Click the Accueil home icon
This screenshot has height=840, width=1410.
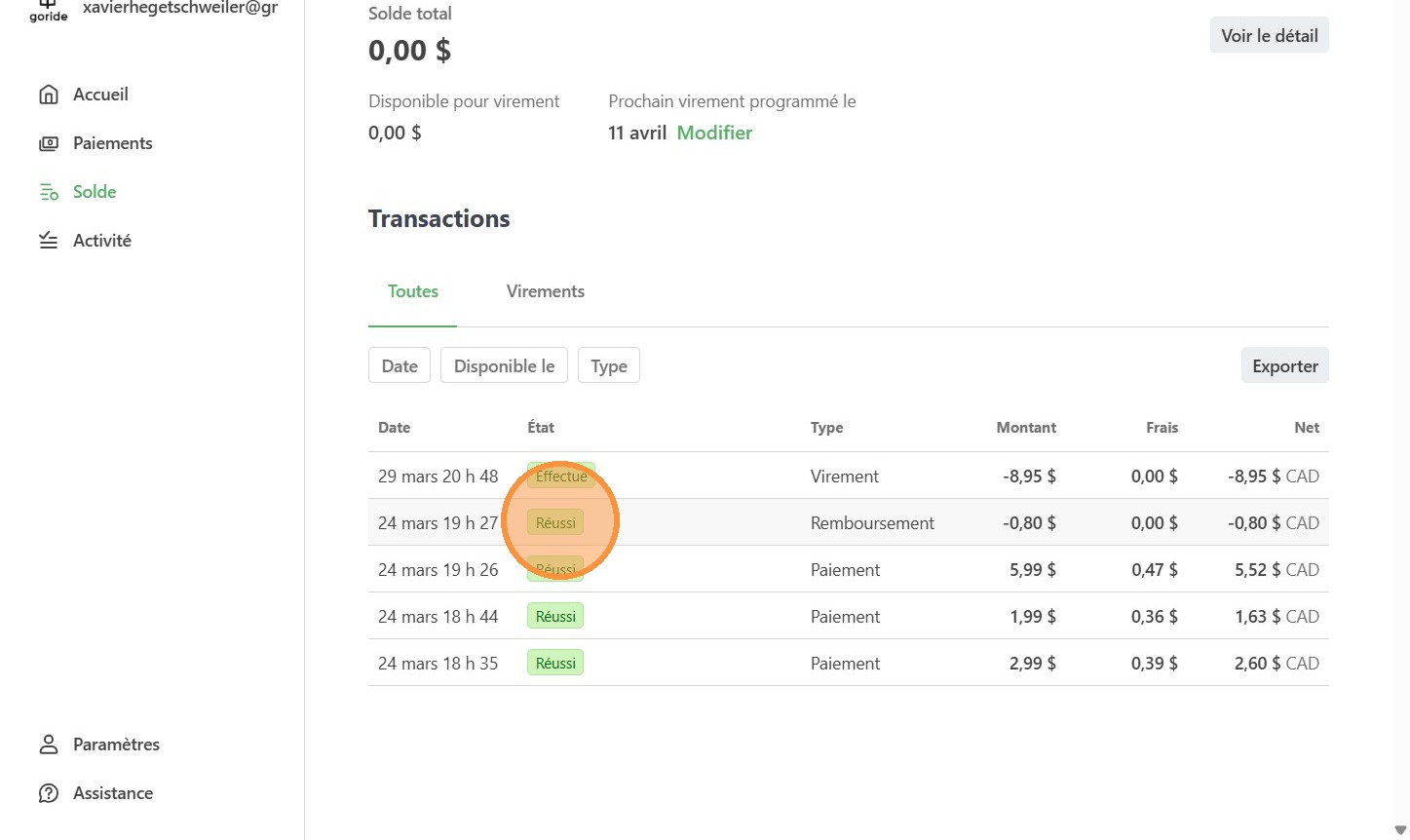48,95
